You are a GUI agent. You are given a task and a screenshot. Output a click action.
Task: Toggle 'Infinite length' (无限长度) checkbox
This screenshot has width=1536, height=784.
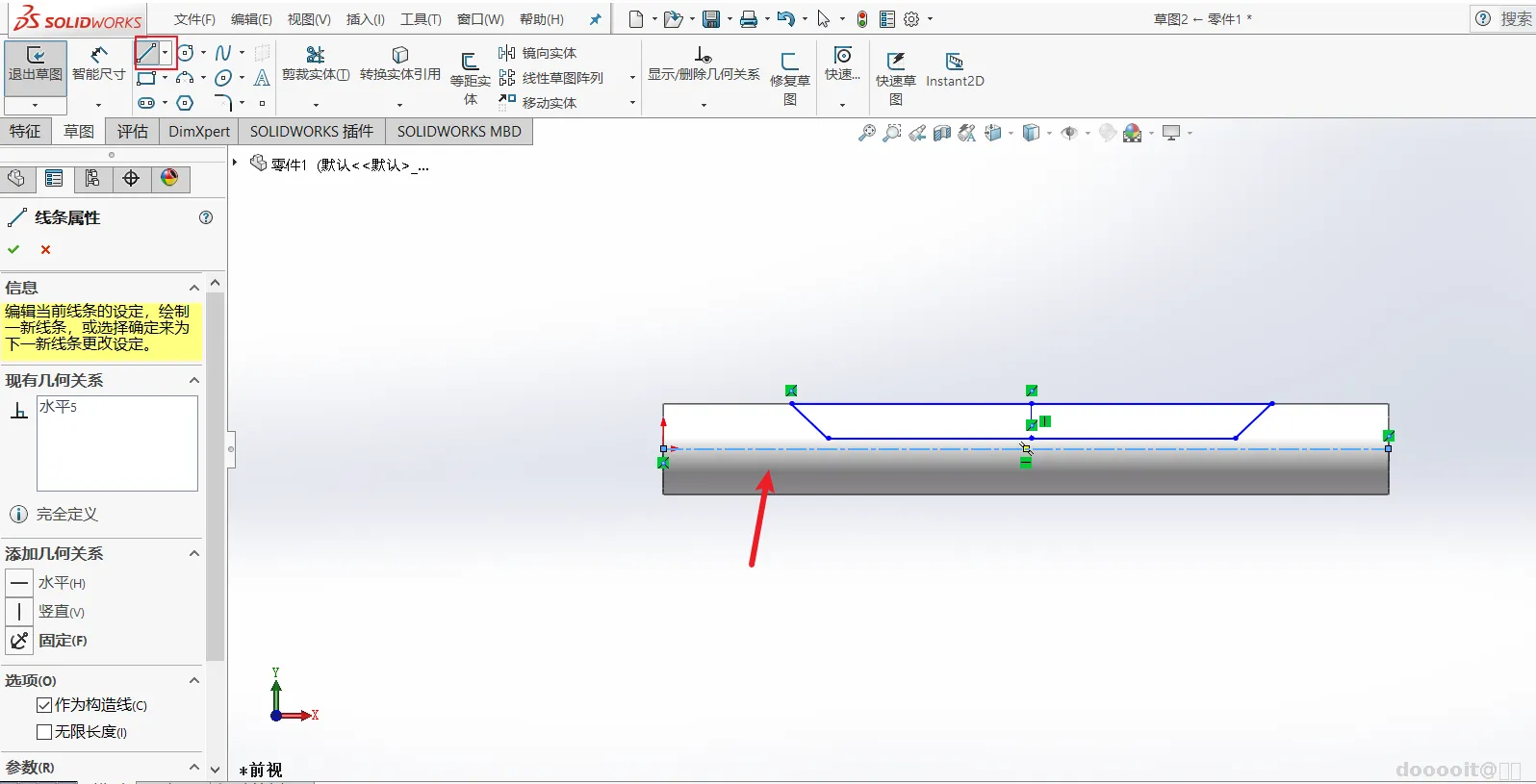(44, 732)
